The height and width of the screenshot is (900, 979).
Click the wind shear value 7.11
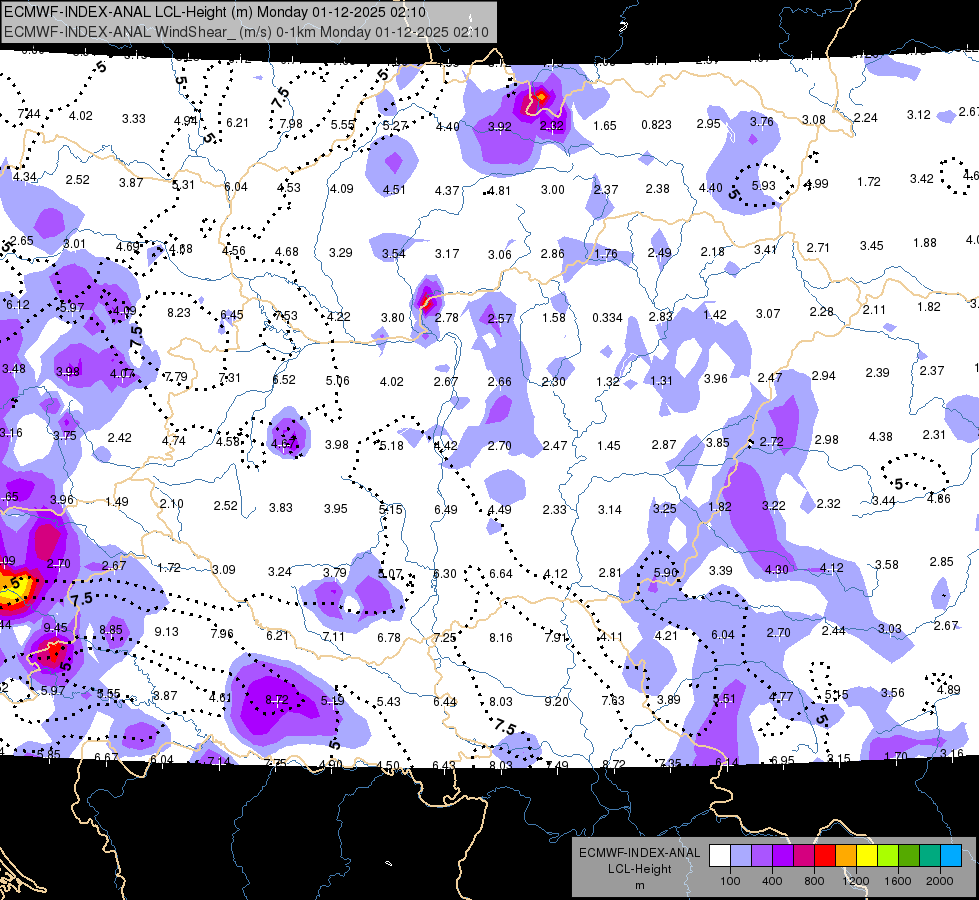point(333,636)
